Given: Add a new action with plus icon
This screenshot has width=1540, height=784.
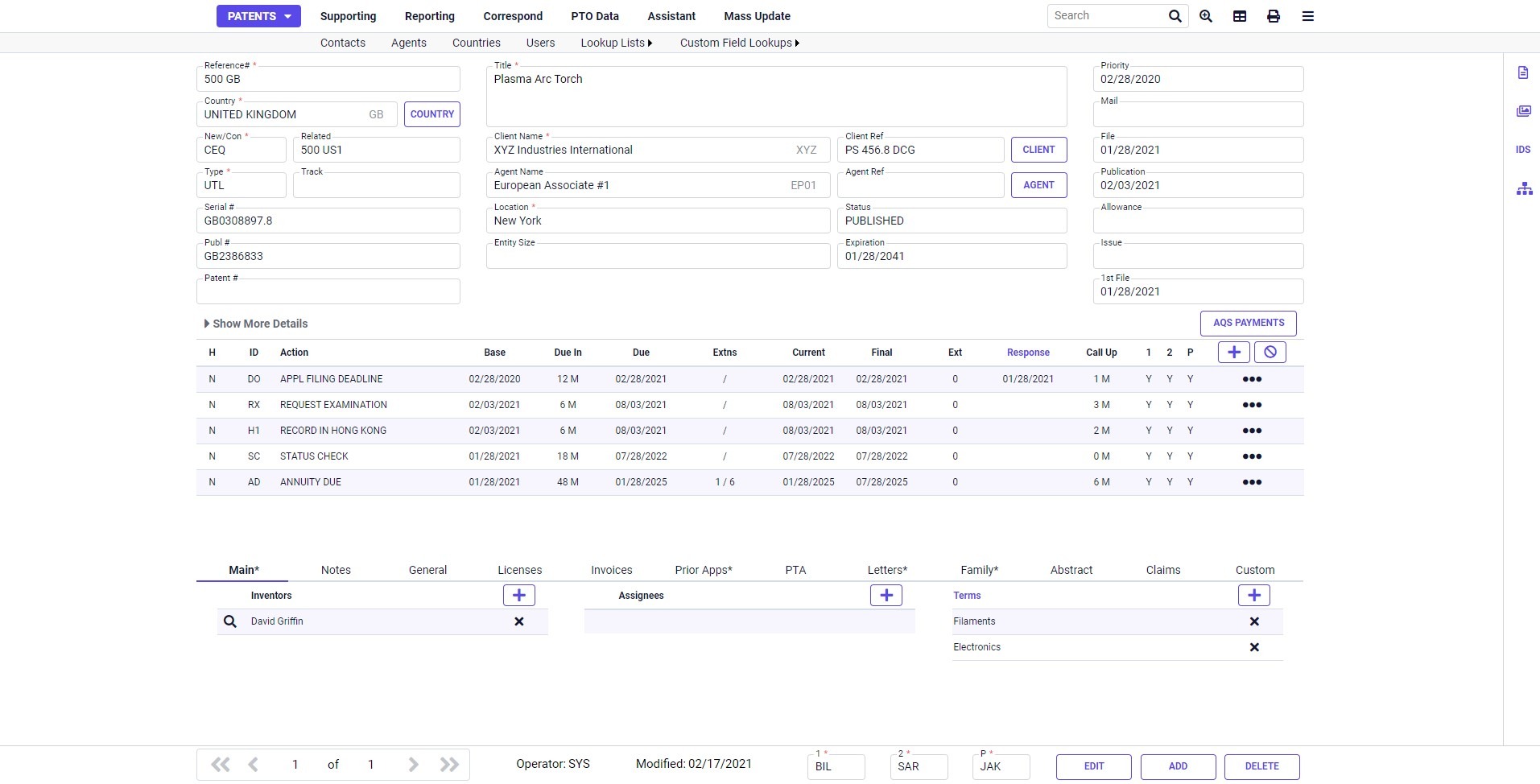Looking at the screenshot, I should (x=1234, y=352).
